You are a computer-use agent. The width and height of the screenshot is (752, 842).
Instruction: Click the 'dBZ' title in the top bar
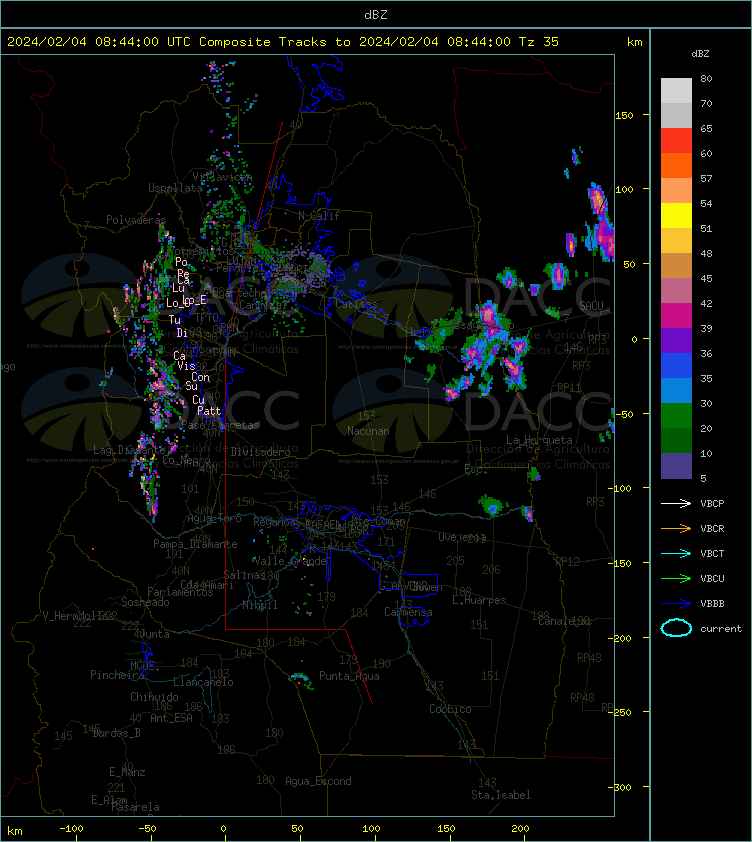click(375, 15)
